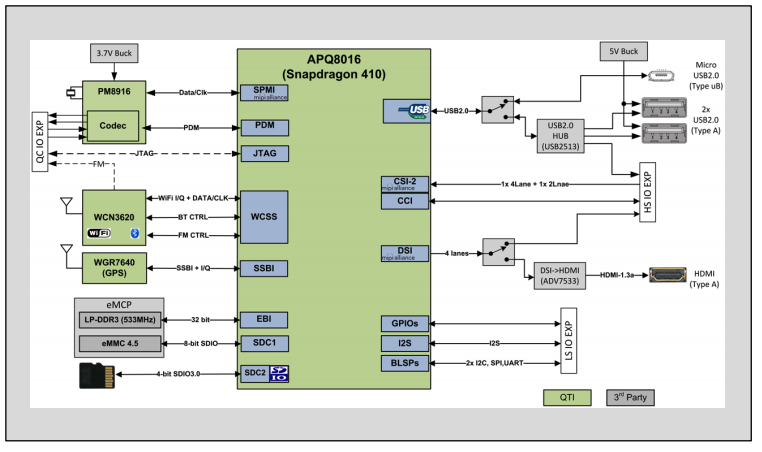Select the SPMI interface block
762x452 pixels.
[x=264, y=93]
